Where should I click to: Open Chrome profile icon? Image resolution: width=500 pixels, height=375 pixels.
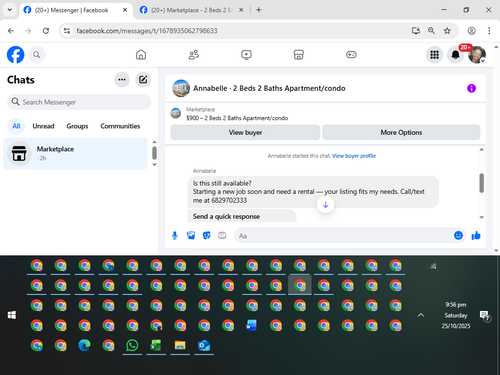coord(471,31)
